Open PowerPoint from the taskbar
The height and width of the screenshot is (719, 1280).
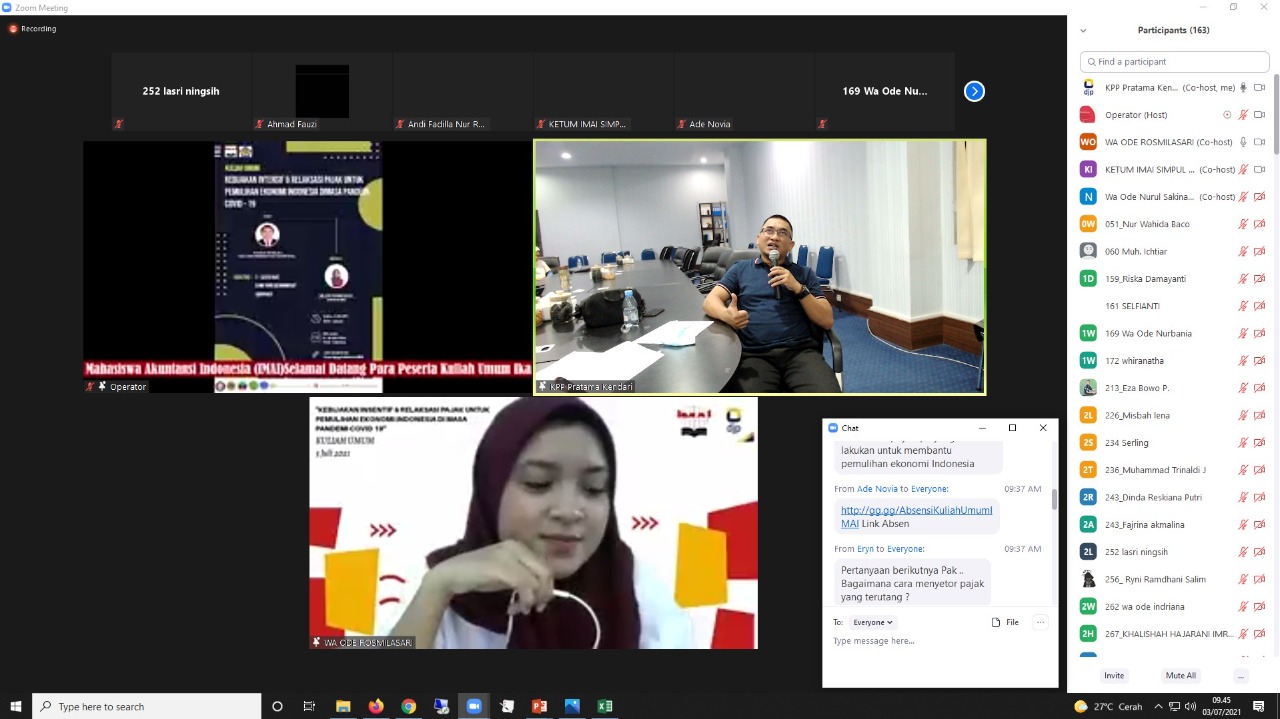pyautogui.click(x=539, y=706)
